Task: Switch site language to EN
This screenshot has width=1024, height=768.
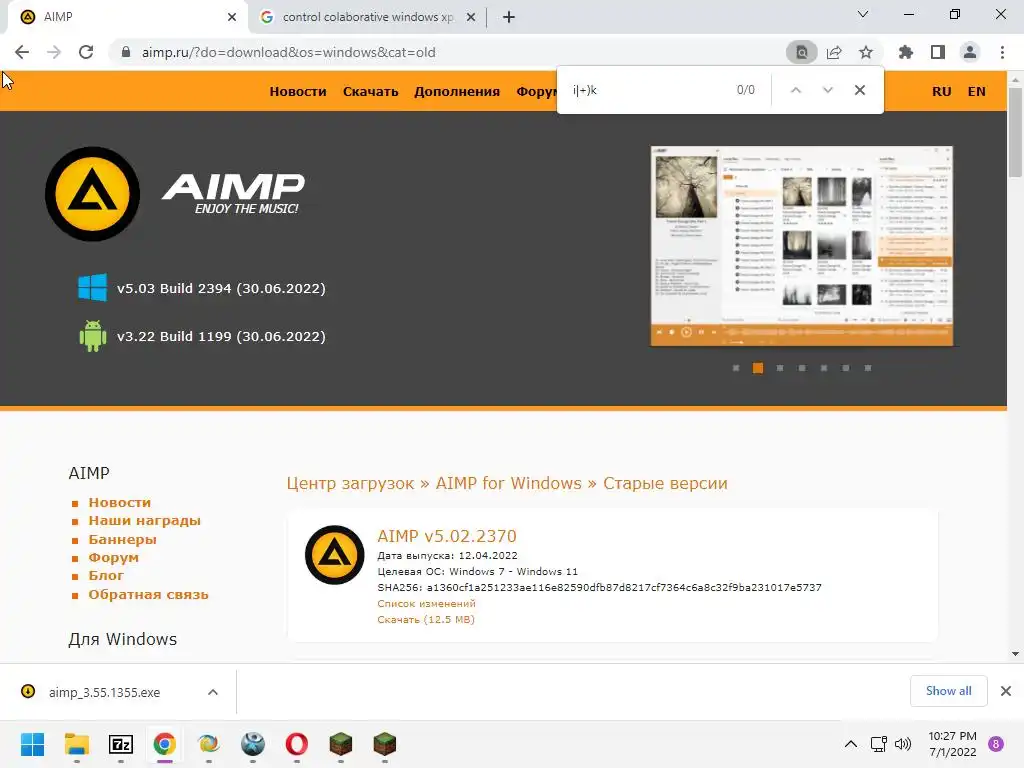Action: point(976,91)
